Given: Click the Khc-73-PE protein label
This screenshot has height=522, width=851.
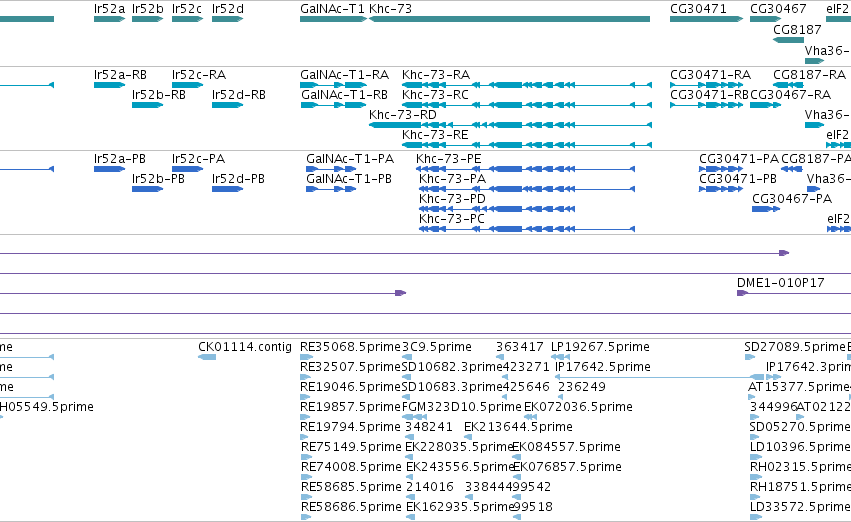Looking at the screenshot, I should click(x=448, y=159).
